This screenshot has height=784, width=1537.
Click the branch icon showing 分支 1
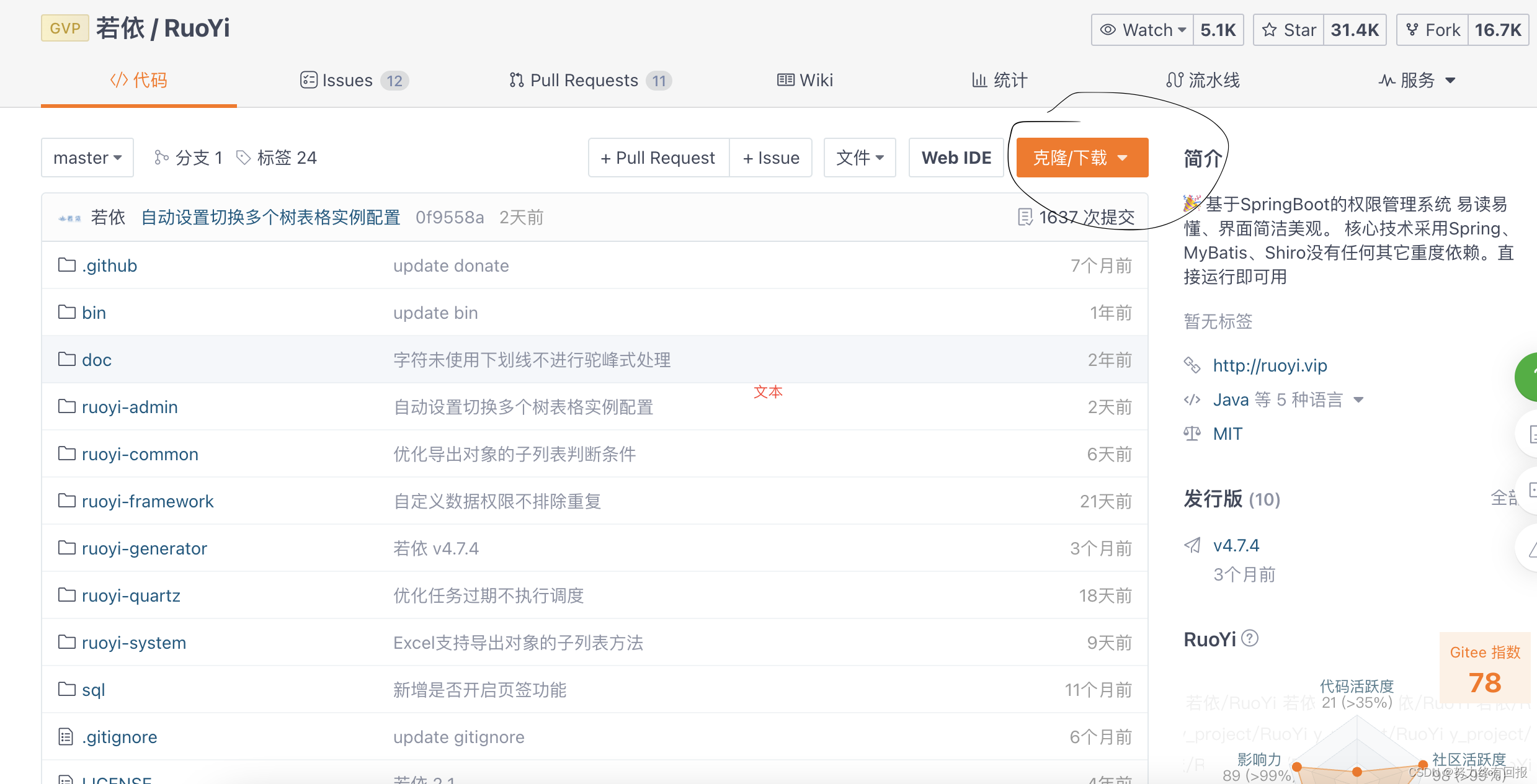[x=161, y=158]
